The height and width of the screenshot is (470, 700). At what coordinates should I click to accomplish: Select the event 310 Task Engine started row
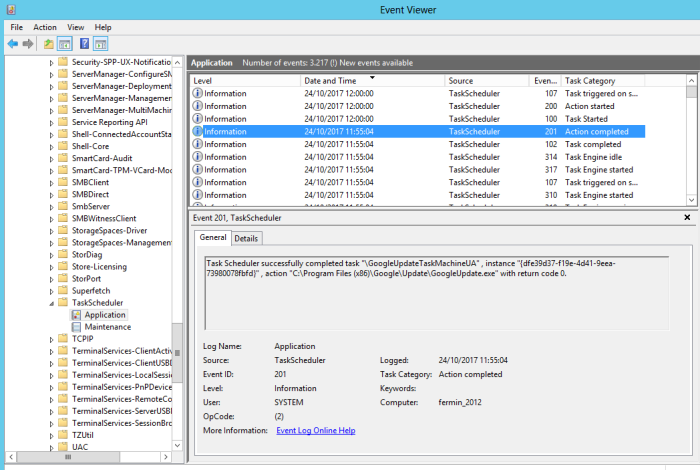coord(417,195)
